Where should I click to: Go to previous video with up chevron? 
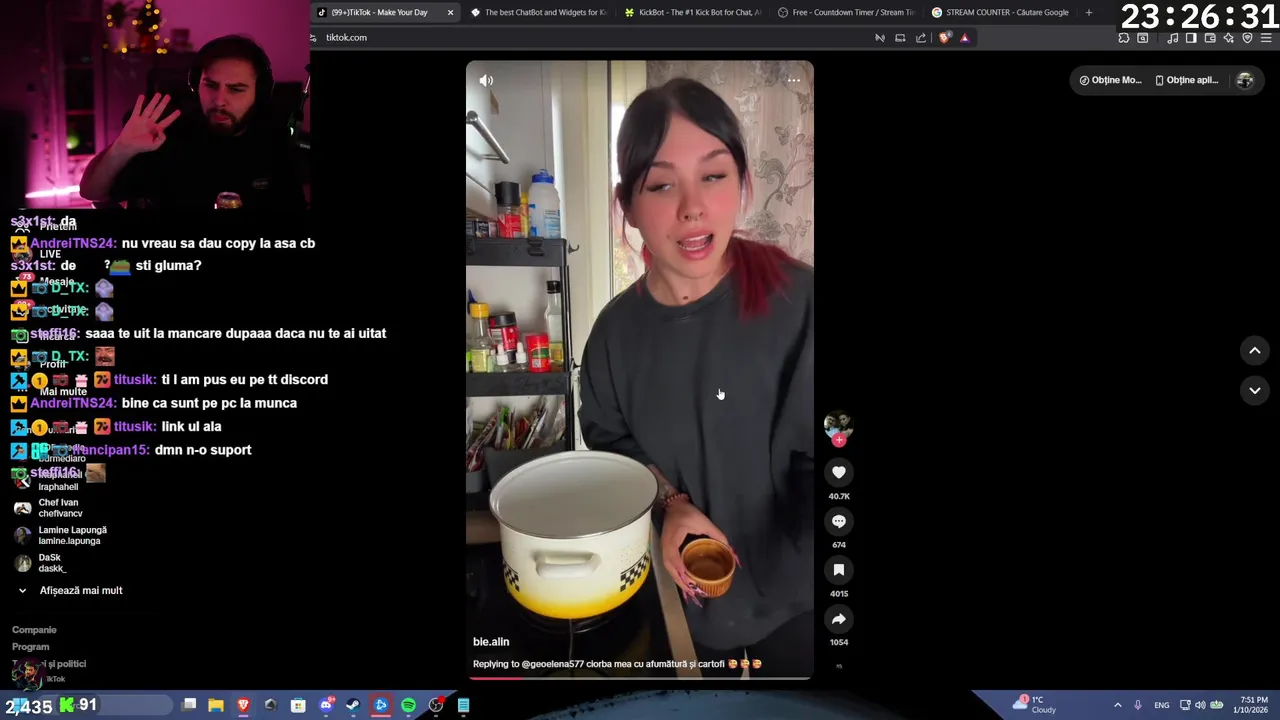point(1255,350)
